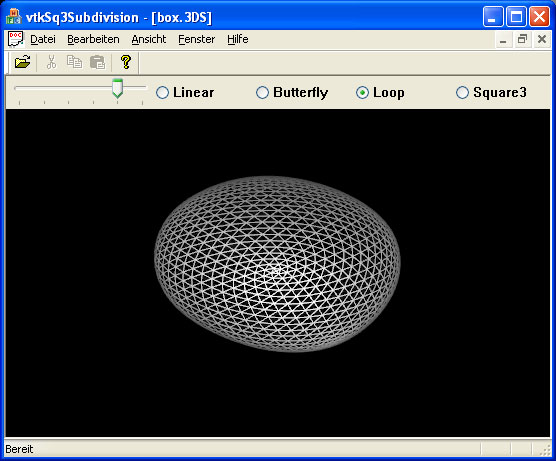Click the Cut scissors icon
The height and width of the screenshot is (461, 556).
[x=52, y=62]
